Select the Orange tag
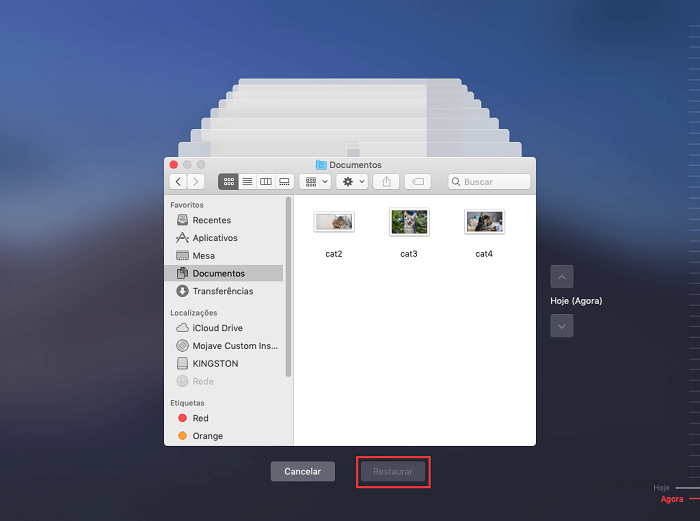Viewport: 700px width, 521px height. [224, 436]
